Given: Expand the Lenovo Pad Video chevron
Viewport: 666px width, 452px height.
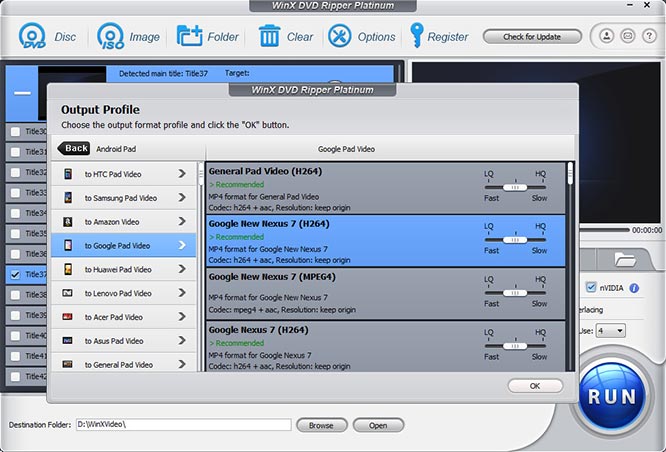Looking at the screenshot, I should point(182,293).
